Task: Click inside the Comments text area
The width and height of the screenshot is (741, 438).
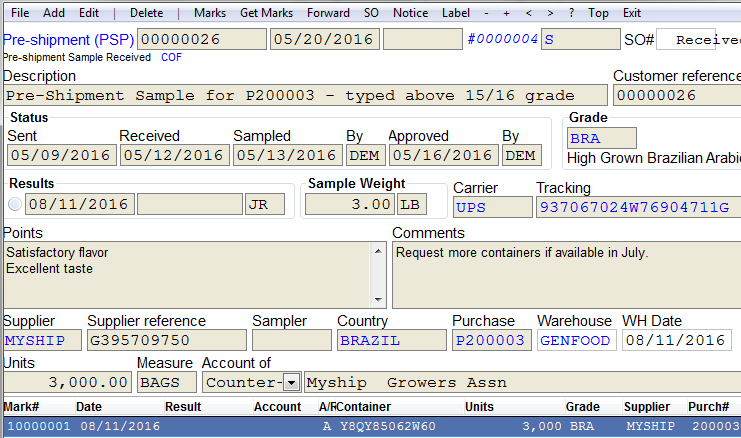Action: (567, 275)
